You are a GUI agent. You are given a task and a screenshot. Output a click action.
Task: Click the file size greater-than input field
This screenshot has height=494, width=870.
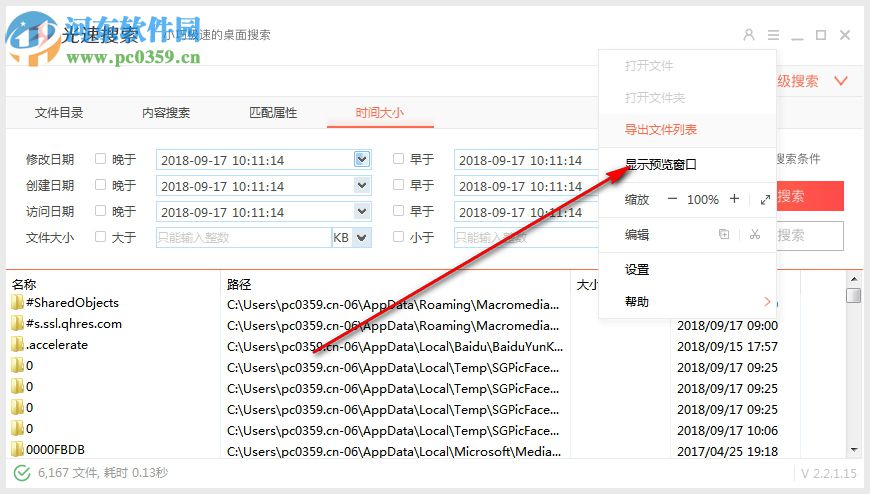[x=244, y=238]
